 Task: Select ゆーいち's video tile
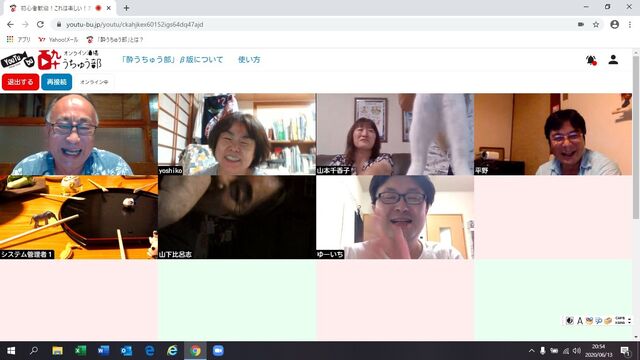tap(395, 217)
